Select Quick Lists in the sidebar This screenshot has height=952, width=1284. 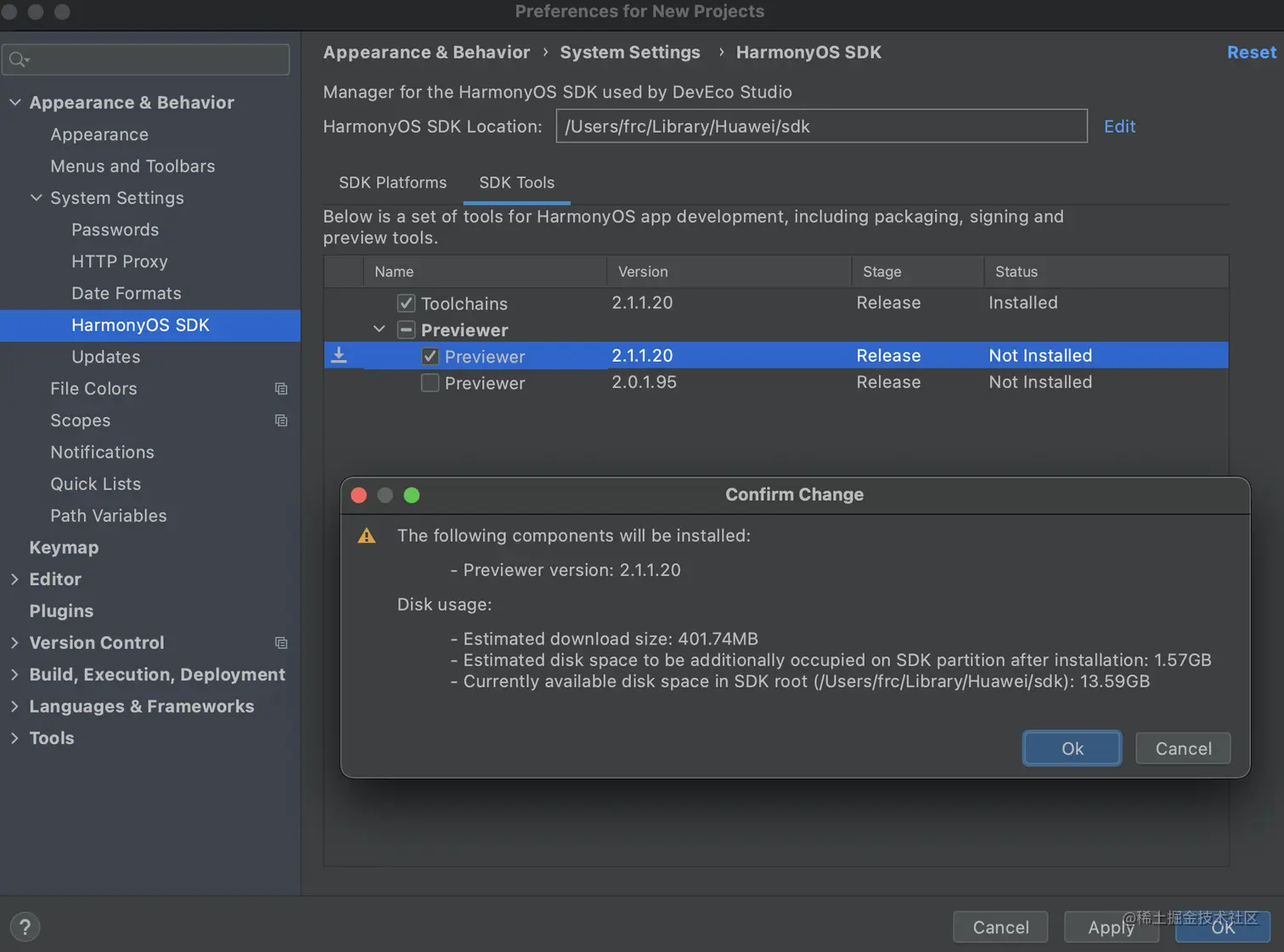pos(95,484)
